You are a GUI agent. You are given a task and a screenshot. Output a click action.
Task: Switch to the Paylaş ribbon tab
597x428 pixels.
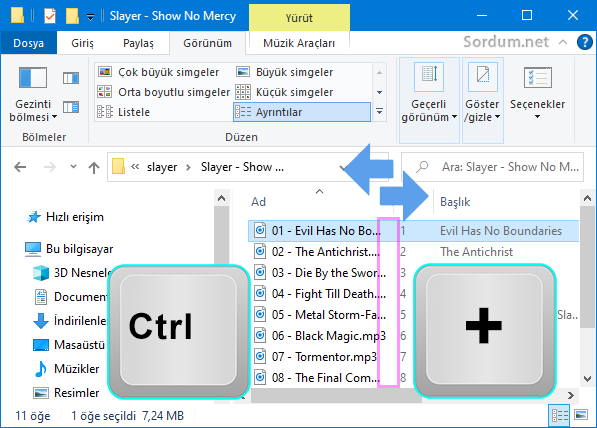[138, 43]
